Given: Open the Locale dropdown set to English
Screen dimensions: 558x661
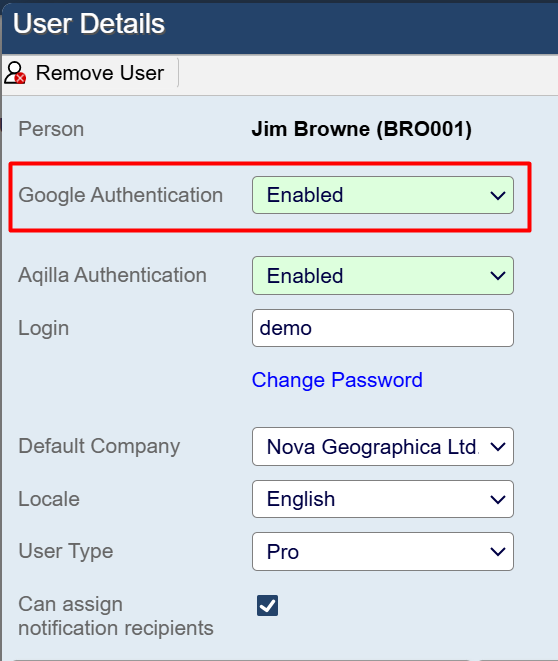Looking at the screenshot, I should pyautogui.click(x=383, y=499).
